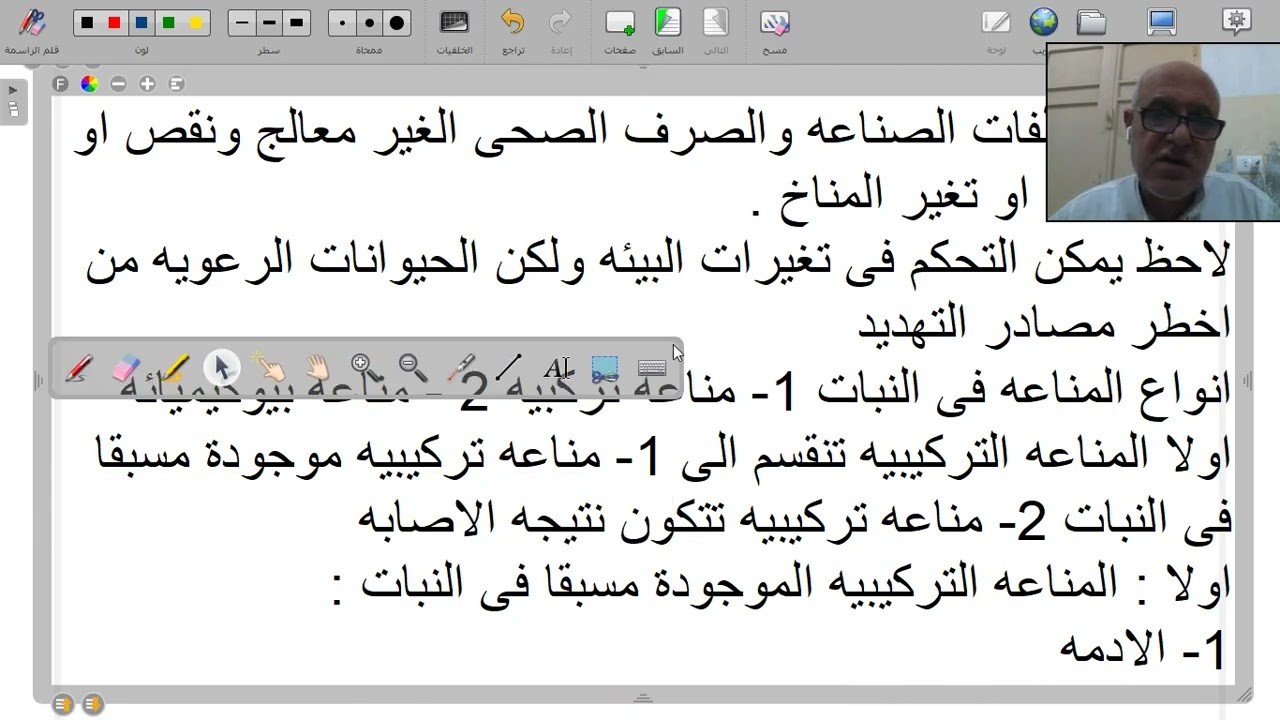Choose the blue pen color

coord(141,23)
